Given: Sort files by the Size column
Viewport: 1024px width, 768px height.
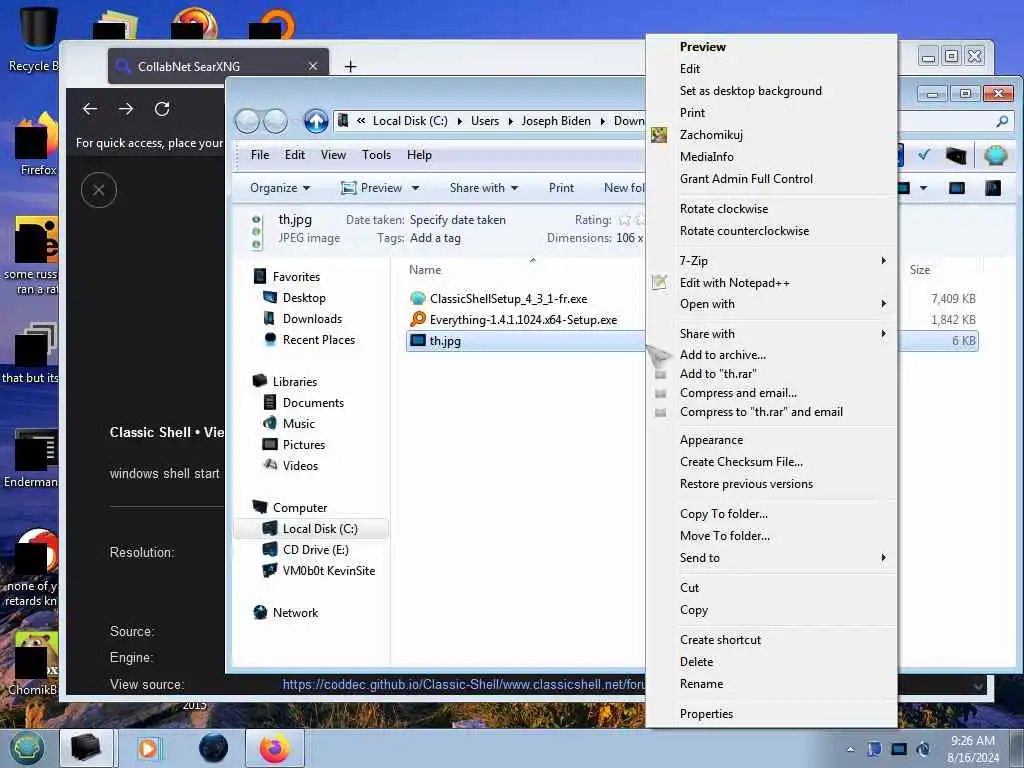Looking at the screenshot, I should click(920, 270).
